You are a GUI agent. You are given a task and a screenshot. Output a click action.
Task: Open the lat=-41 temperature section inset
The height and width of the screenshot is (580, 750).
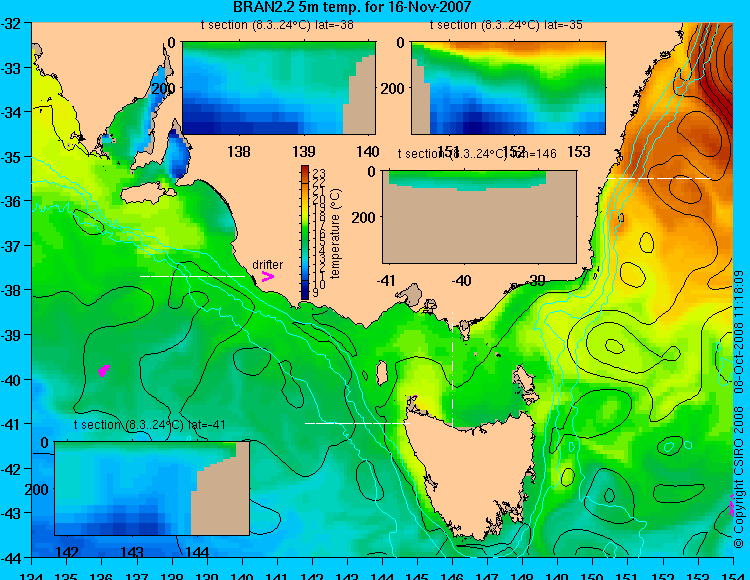[x=152, y=488]
